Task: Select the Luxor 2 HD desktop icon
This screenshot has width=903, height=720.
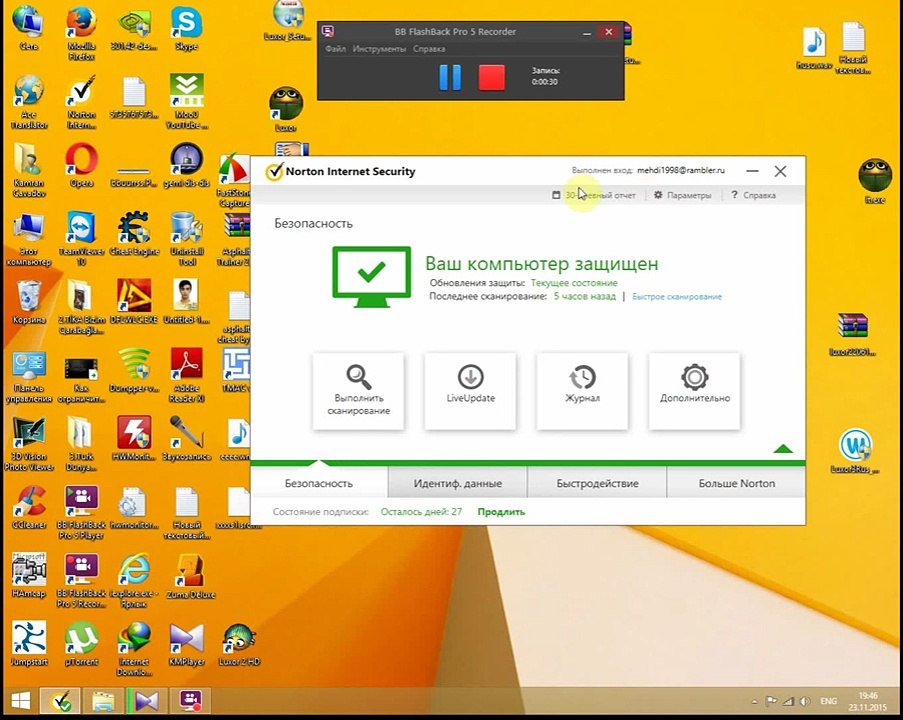Action: click(239, 645)
